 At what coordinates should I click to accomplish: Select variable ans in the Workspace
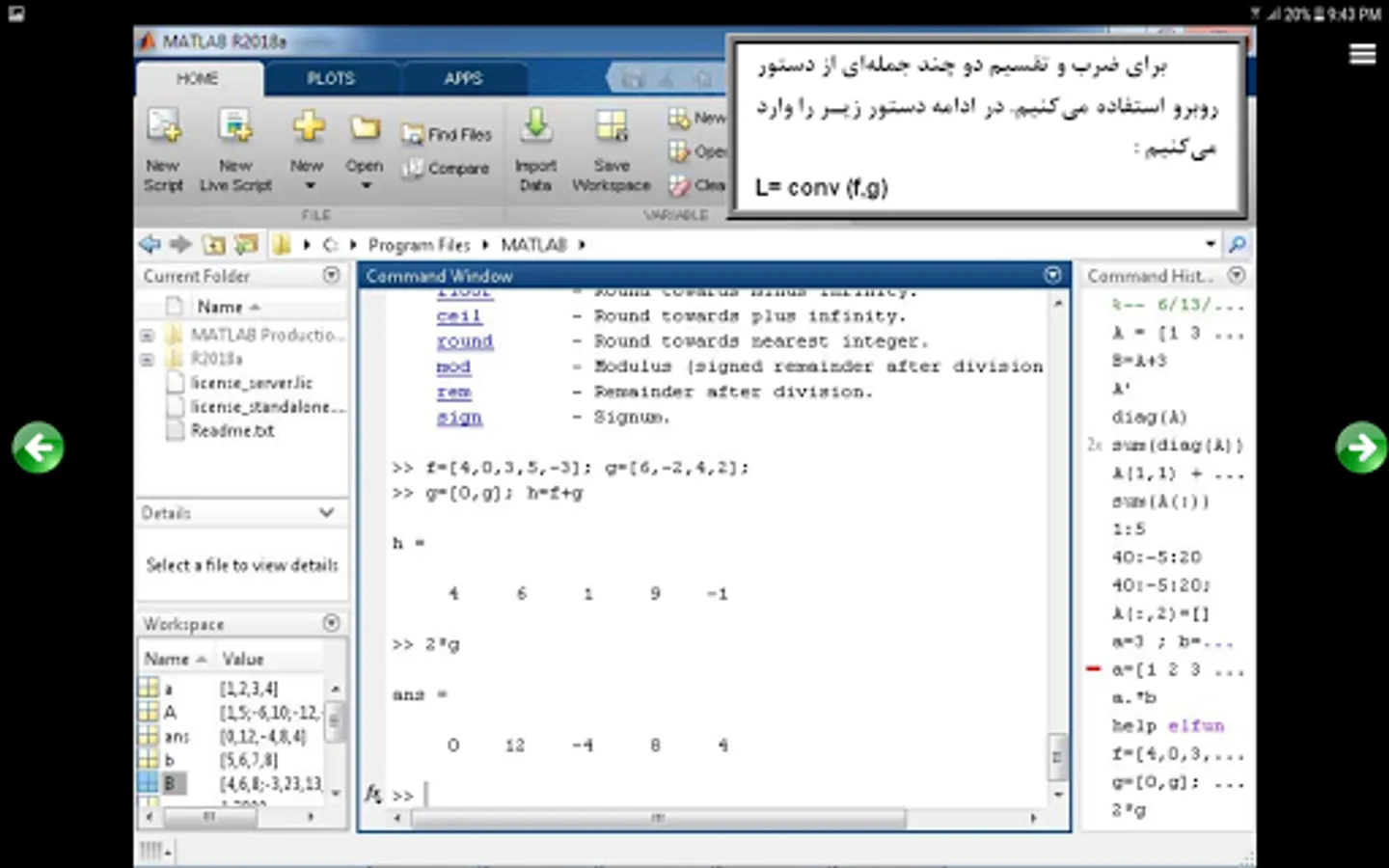tap(177, 737)
